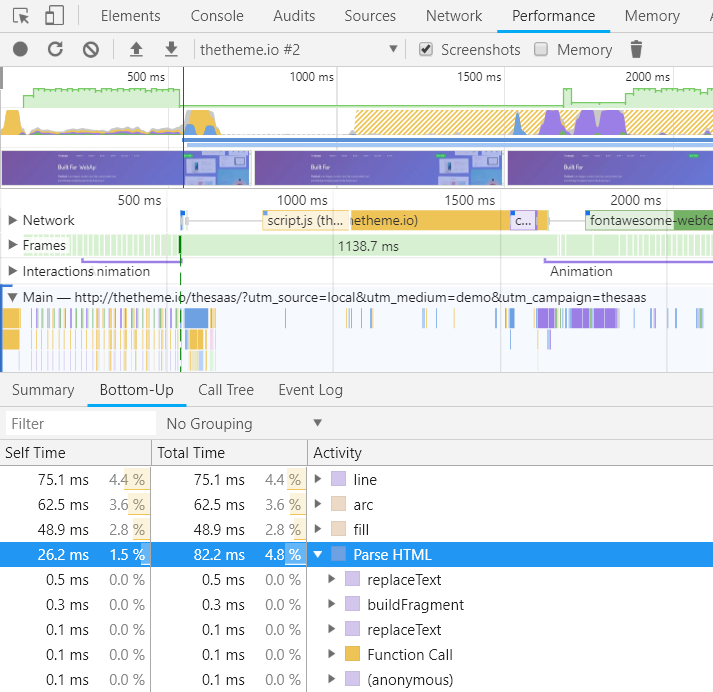Clear the recording with the clear icon
The width and height of the screenshot is (713, 692).
click(90, 50)
